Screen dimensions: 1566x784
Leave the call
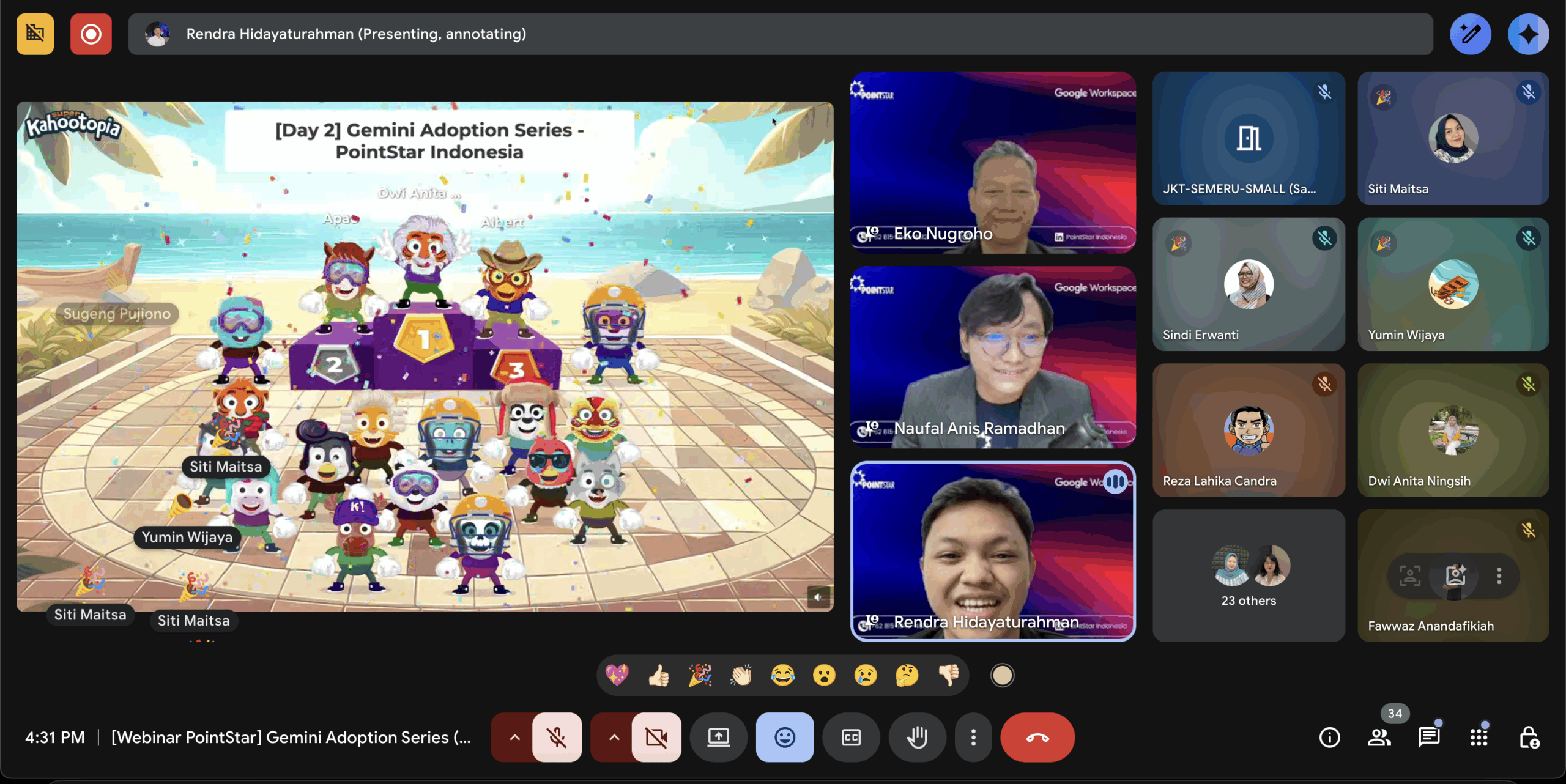[1037, 737]
